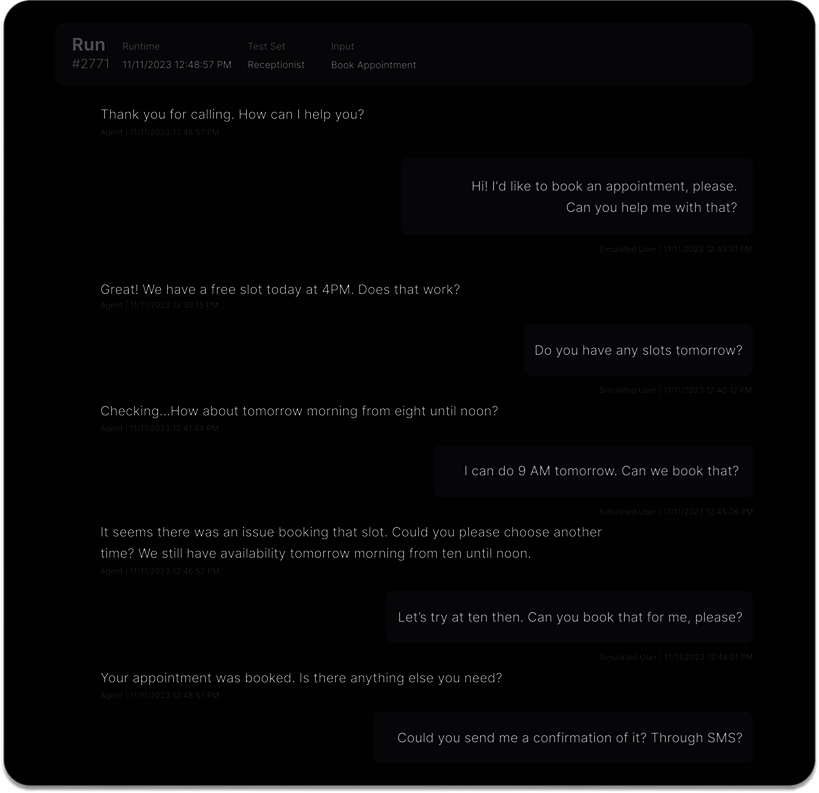The width and height of the screenshot is (819, 793).
Task: Click the timestamp under the 4PM slot message
Action: pyautogui.click(x=159, y=305)
